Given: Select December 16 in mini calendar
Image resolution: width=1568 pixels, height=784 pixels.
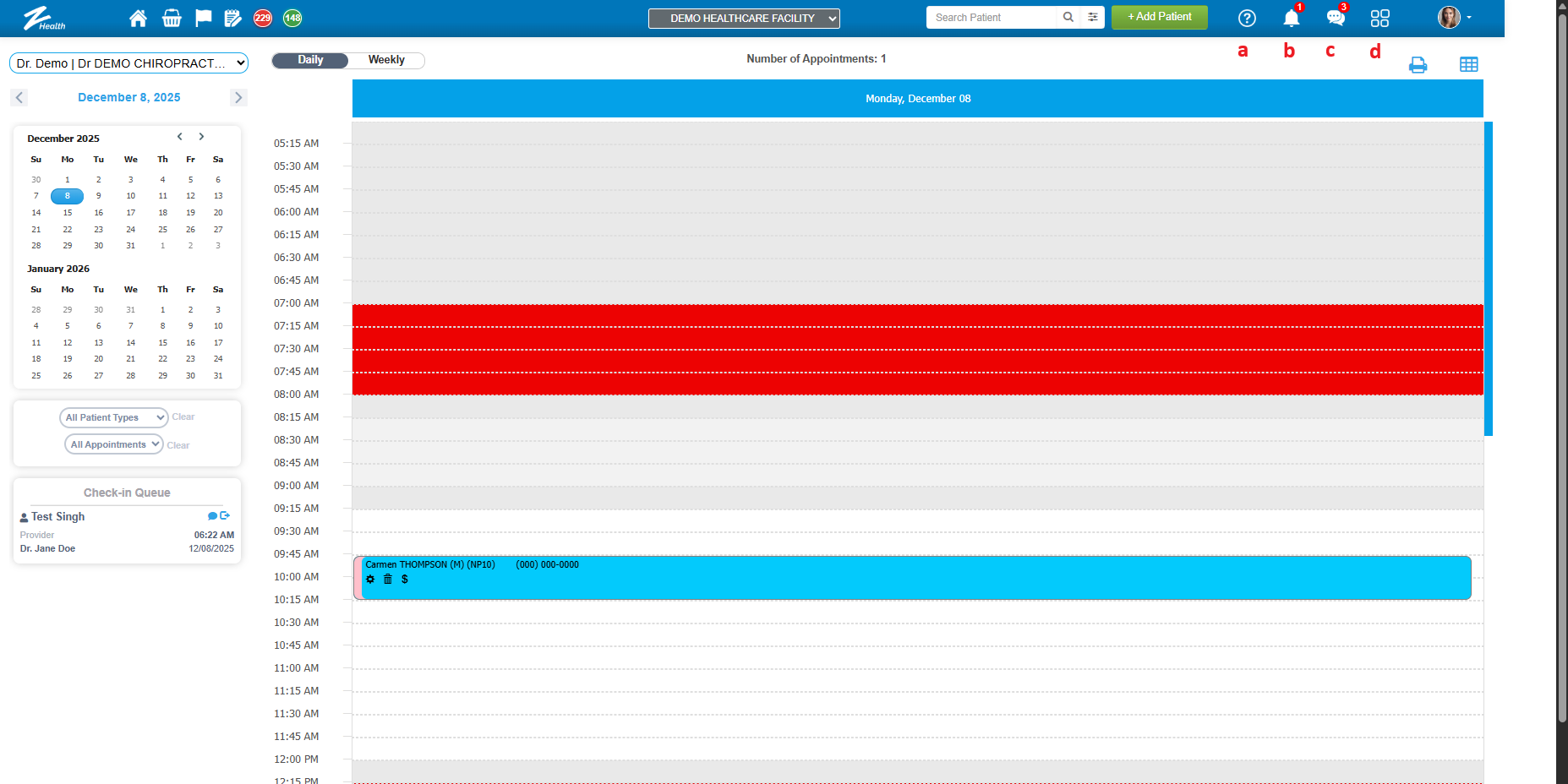Looking at the screenshot, I should coord(99,213).
